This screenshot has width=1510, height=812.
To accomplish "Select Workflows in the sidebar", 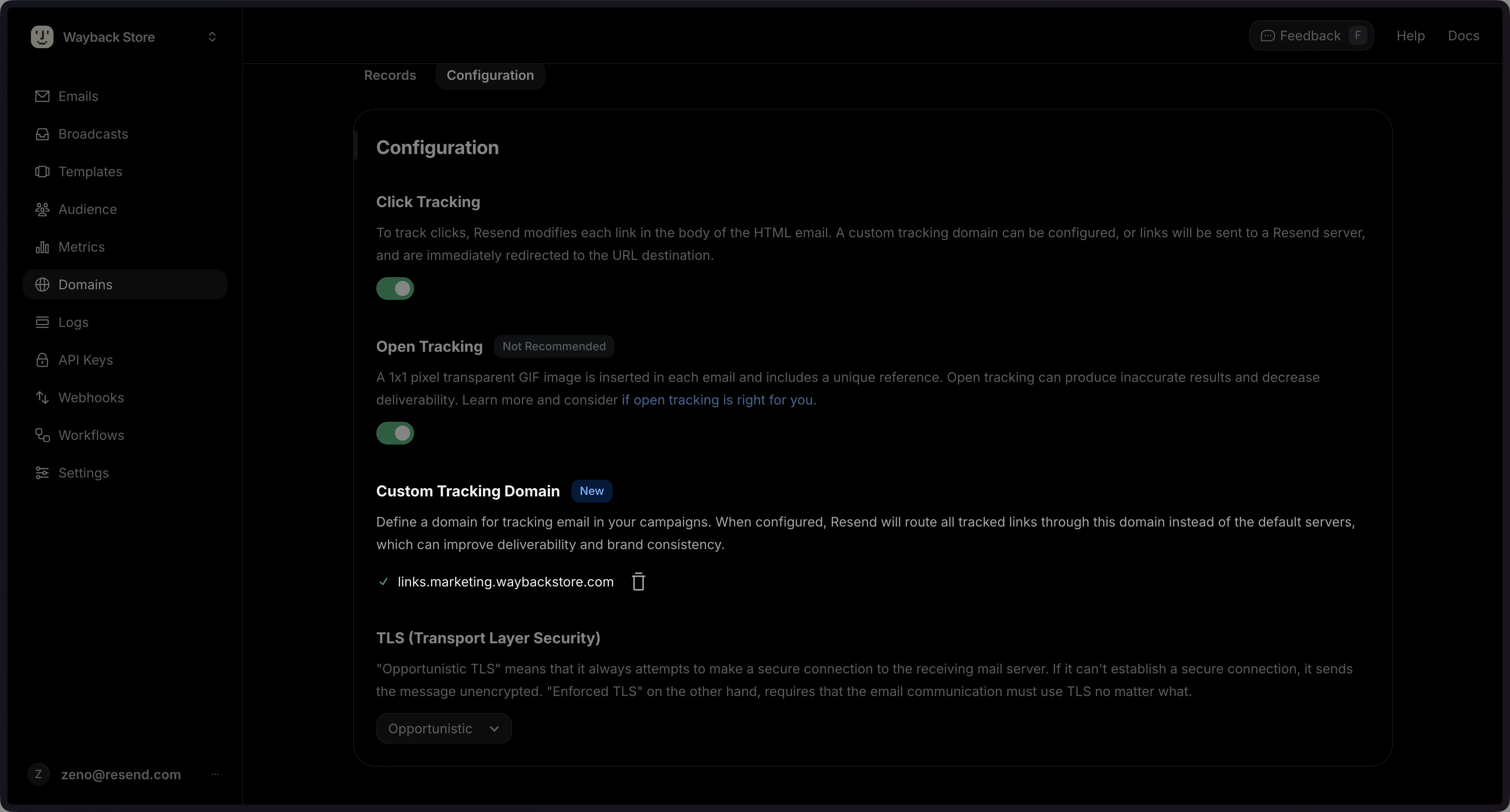I will point(92,435).
